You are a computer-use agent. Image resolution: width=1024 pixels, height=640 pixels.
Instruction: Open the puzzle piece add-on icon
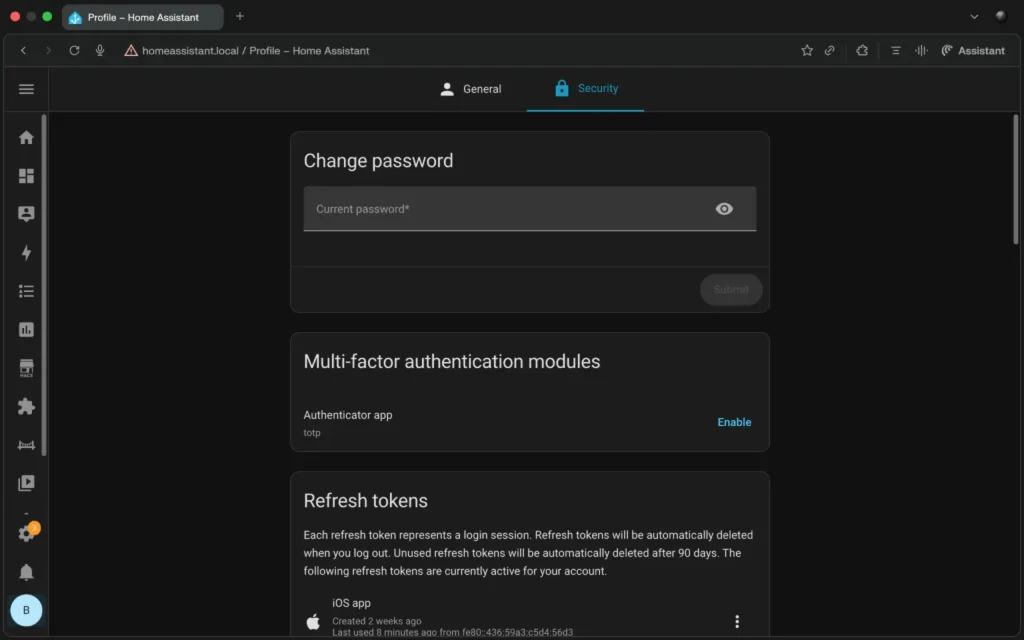[26, 406]
